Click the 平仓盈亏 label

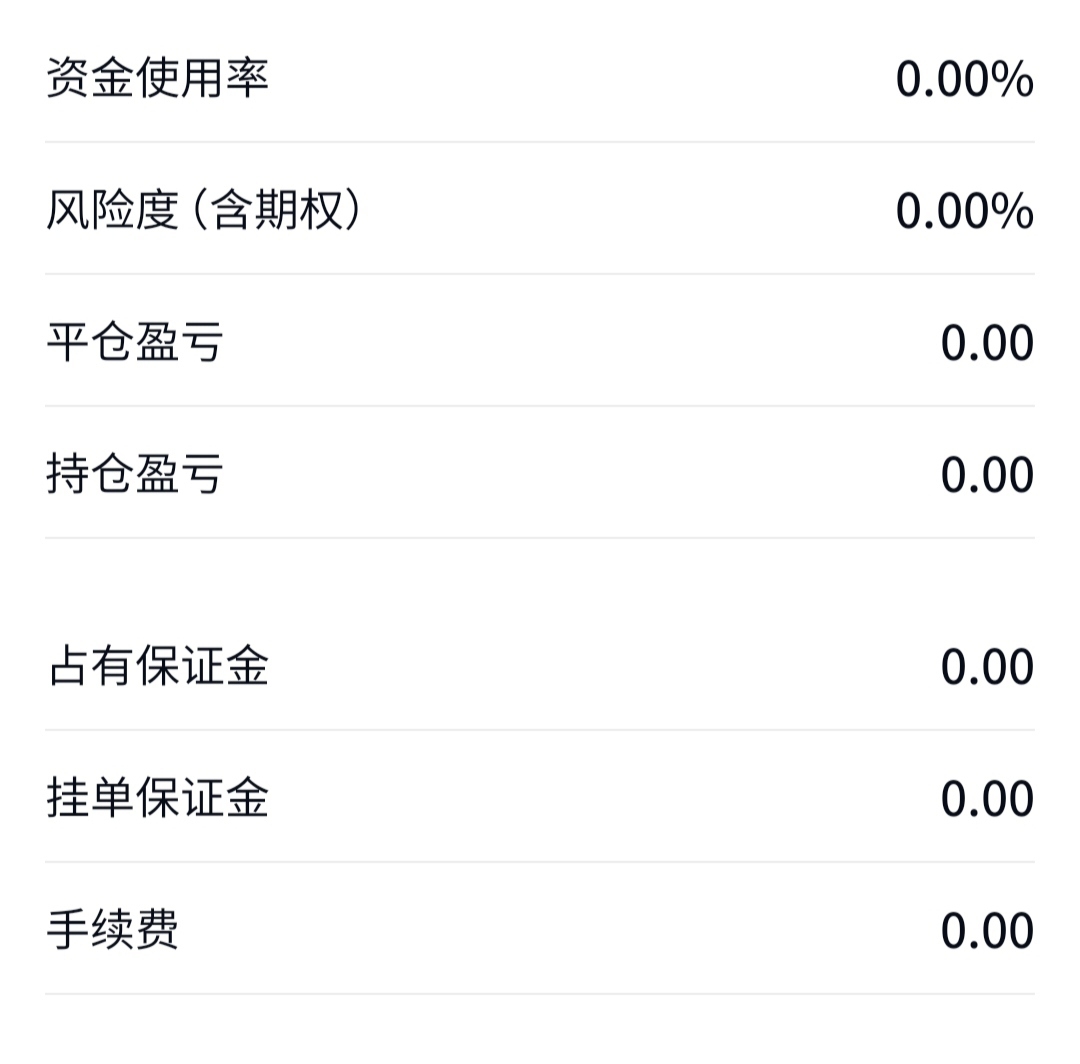(x=134, y=342)
